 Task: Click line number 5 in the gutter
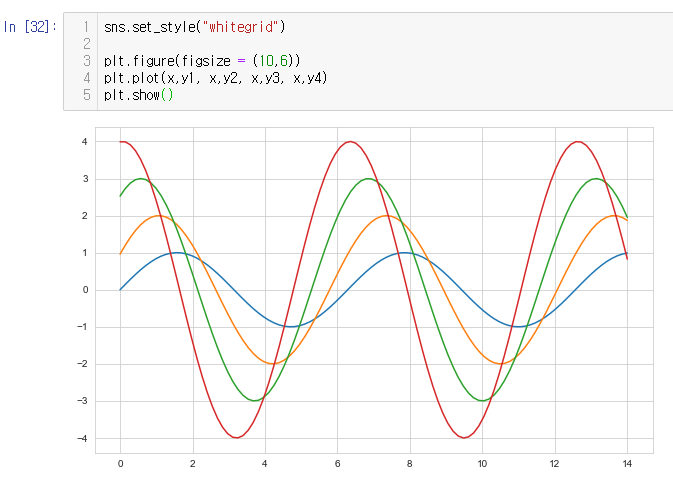[x=87, y=95]
